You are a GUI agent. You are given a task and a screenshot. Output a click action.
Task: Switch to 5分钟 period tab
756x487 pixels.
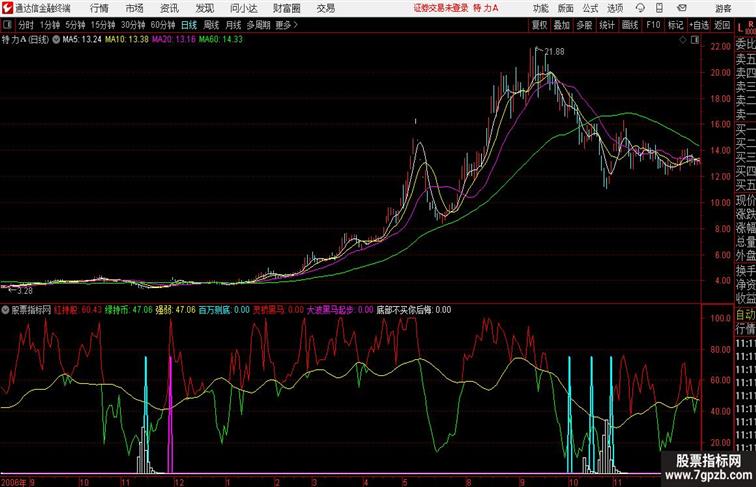tap(75, 25)
